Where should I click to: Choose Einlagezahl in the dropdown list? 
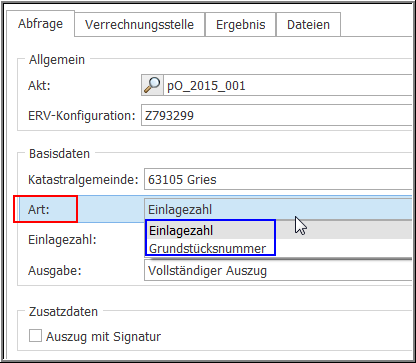[x=278, y=231]
